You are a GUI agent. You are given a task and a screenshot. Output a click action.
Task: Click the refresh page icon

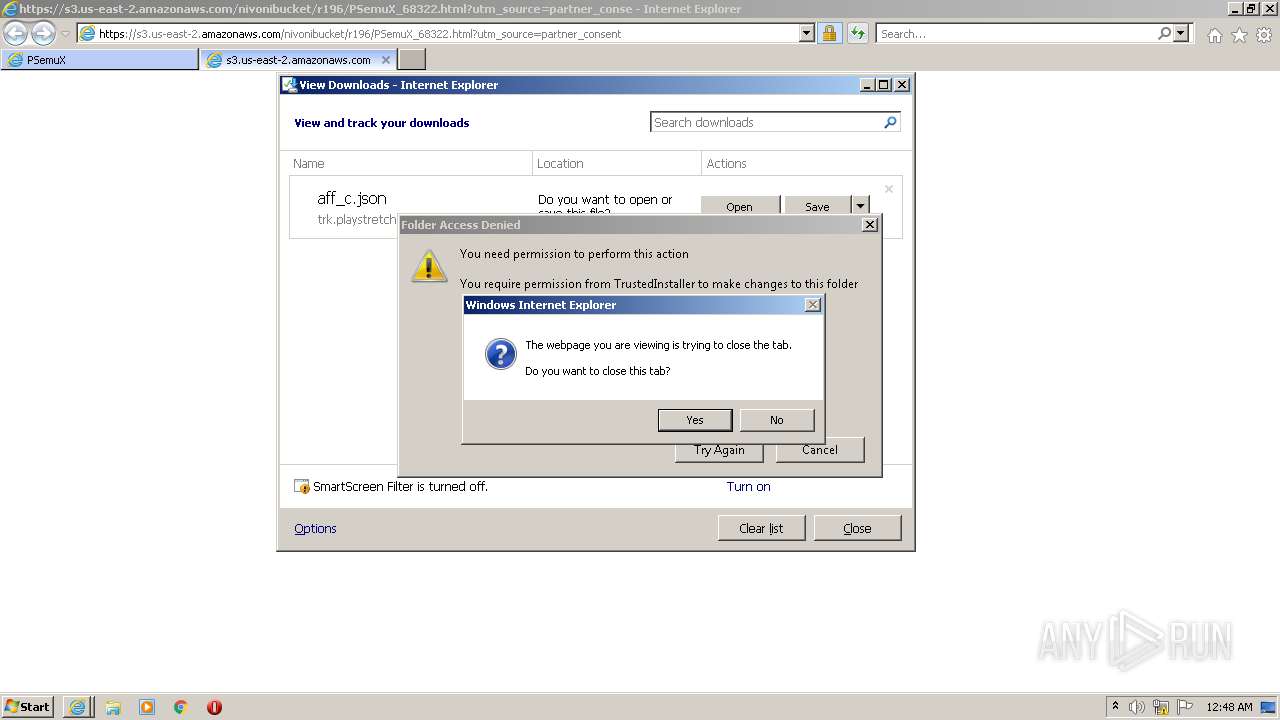(x=858, y=33)
